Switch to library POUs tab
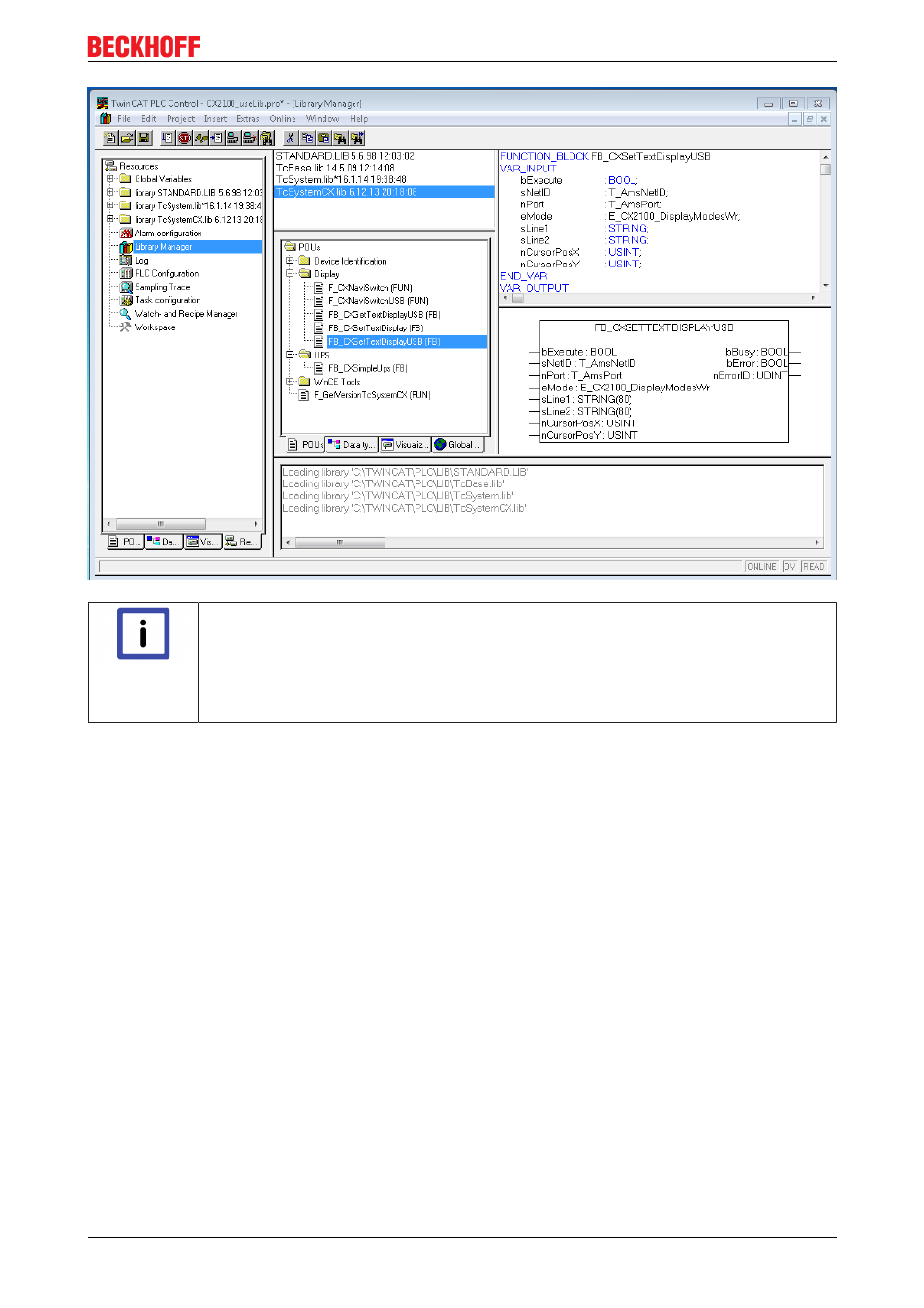 305,445
